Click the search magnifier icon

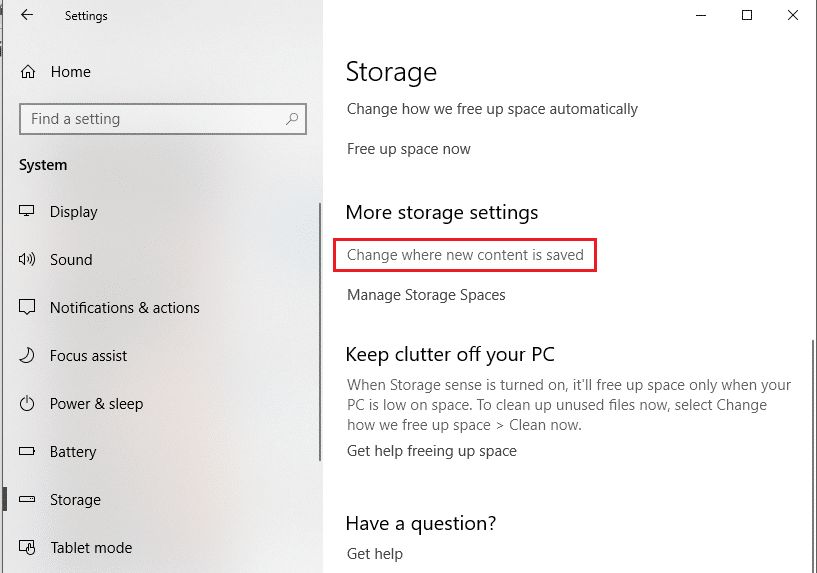(x=292, y=119)
